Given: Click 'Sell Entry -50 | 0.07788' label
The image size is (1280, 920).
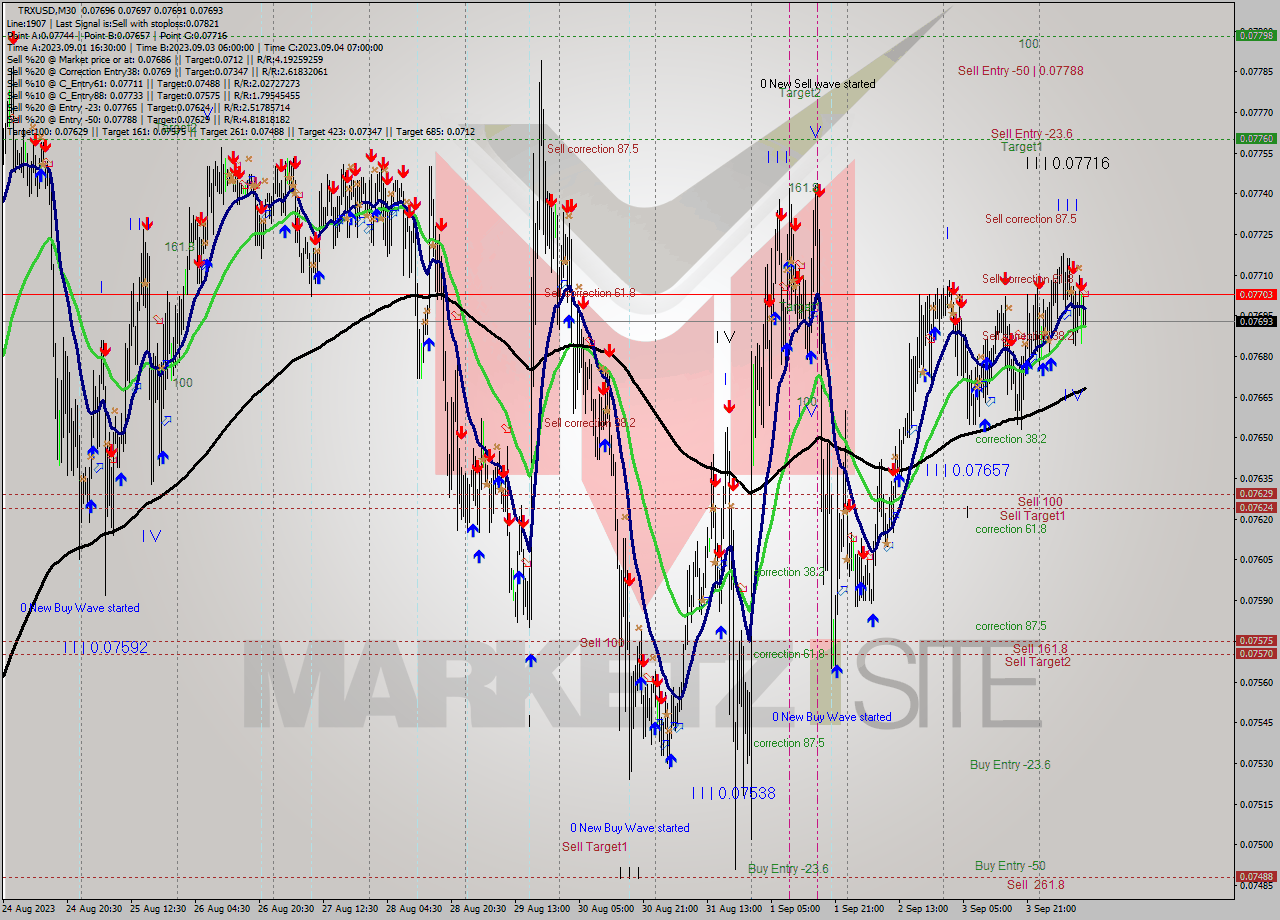Looking at the screenshot, I should 1020,70.
